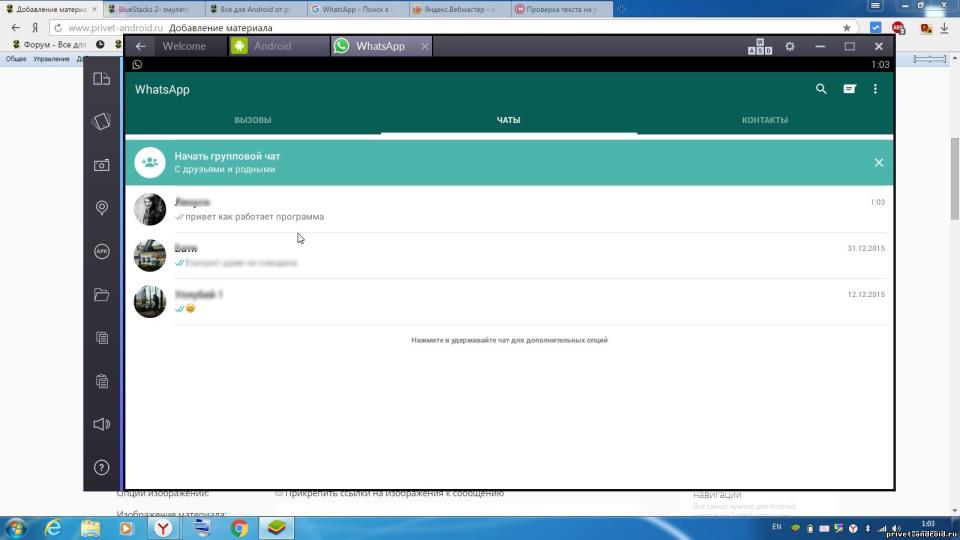Open the help question mark icon
The width and height of the screenshot is (960, 540).
pos(101,467)
